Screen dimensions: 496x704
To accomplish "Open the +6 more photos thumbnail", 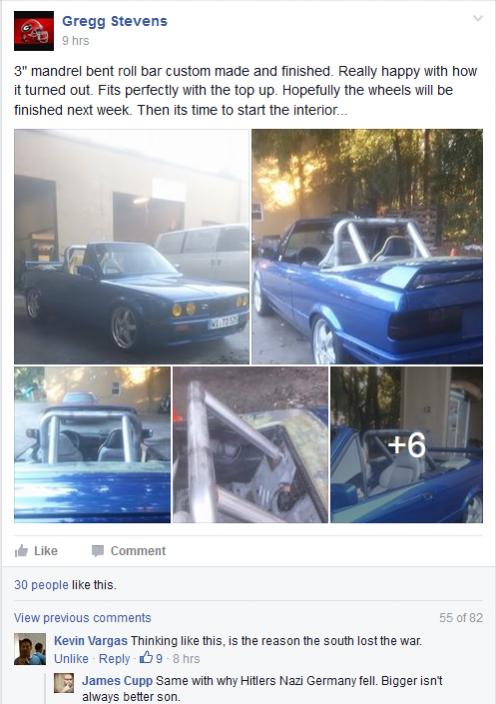I will point(407,444).
